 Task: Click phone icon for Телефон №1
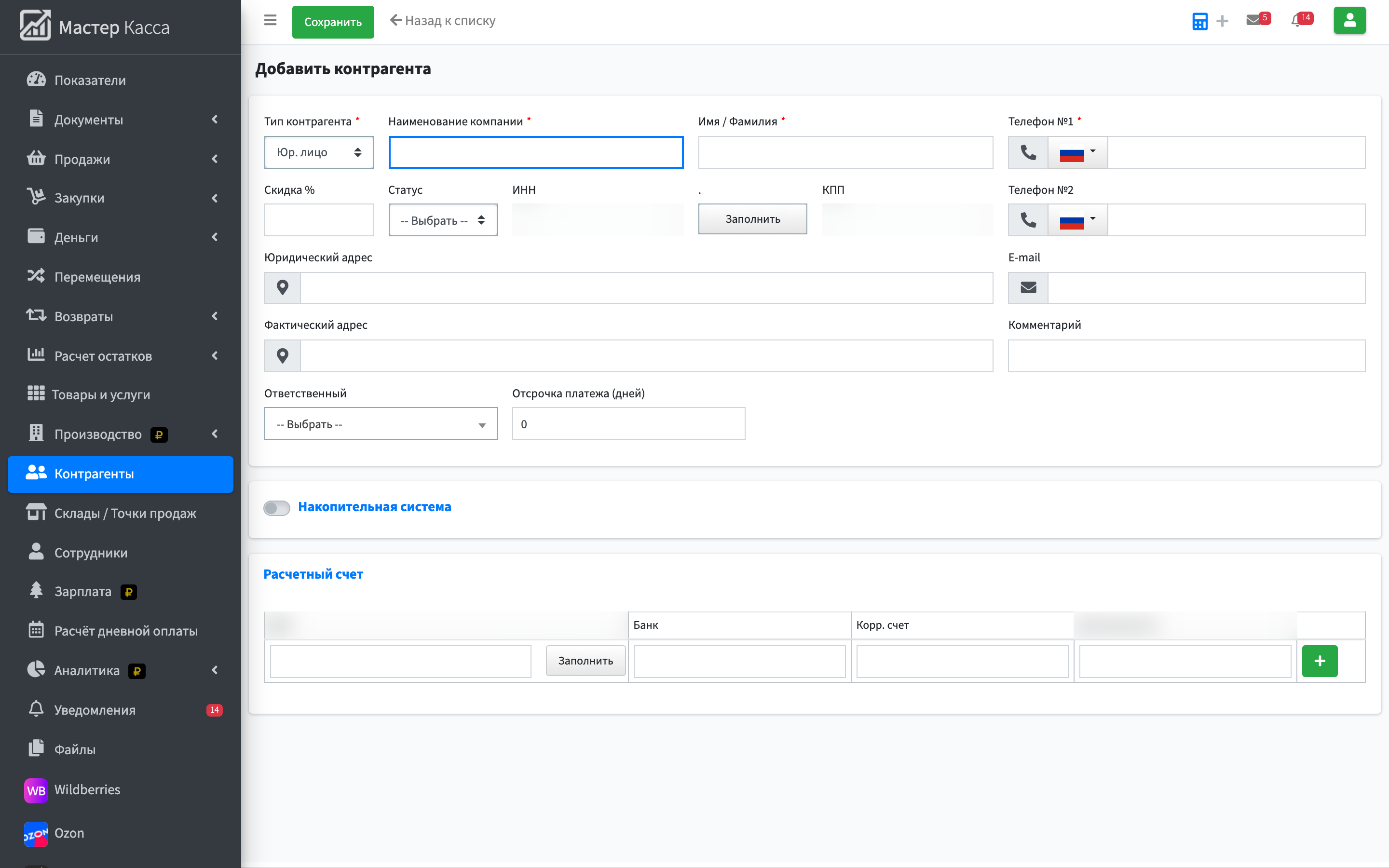[x=1028, y=152]
